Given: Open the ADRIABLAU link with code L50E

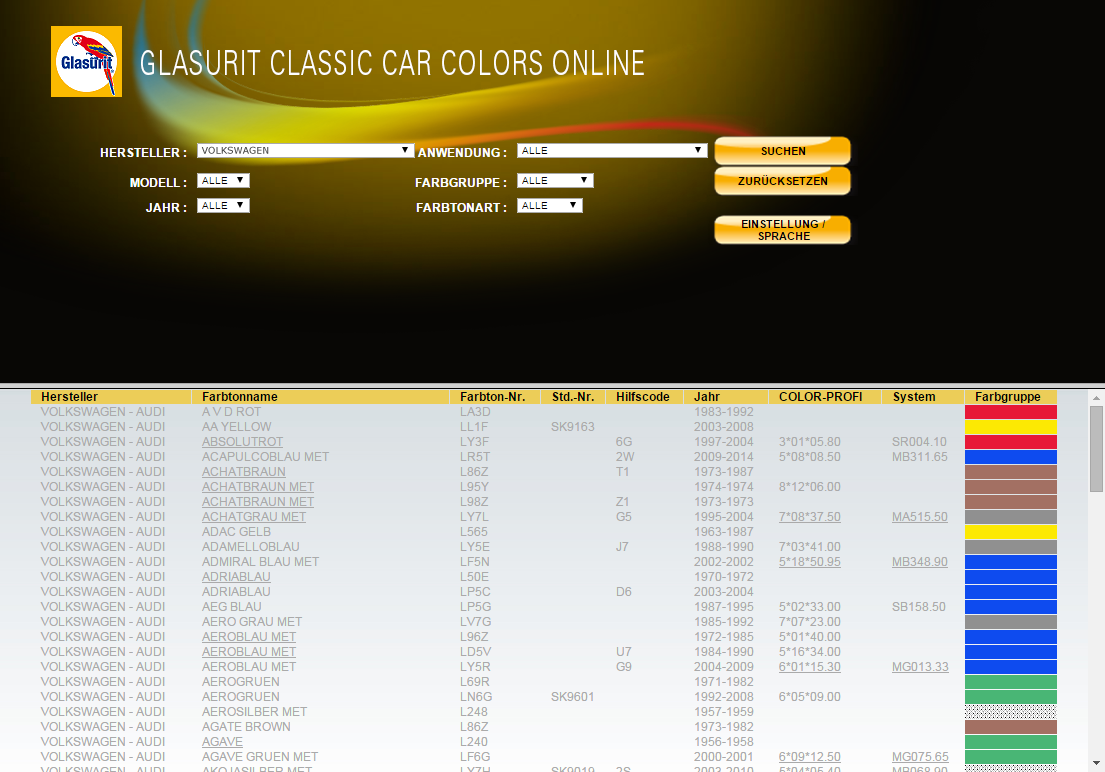Looking at the screenshot, I should [x=236, y=577].
